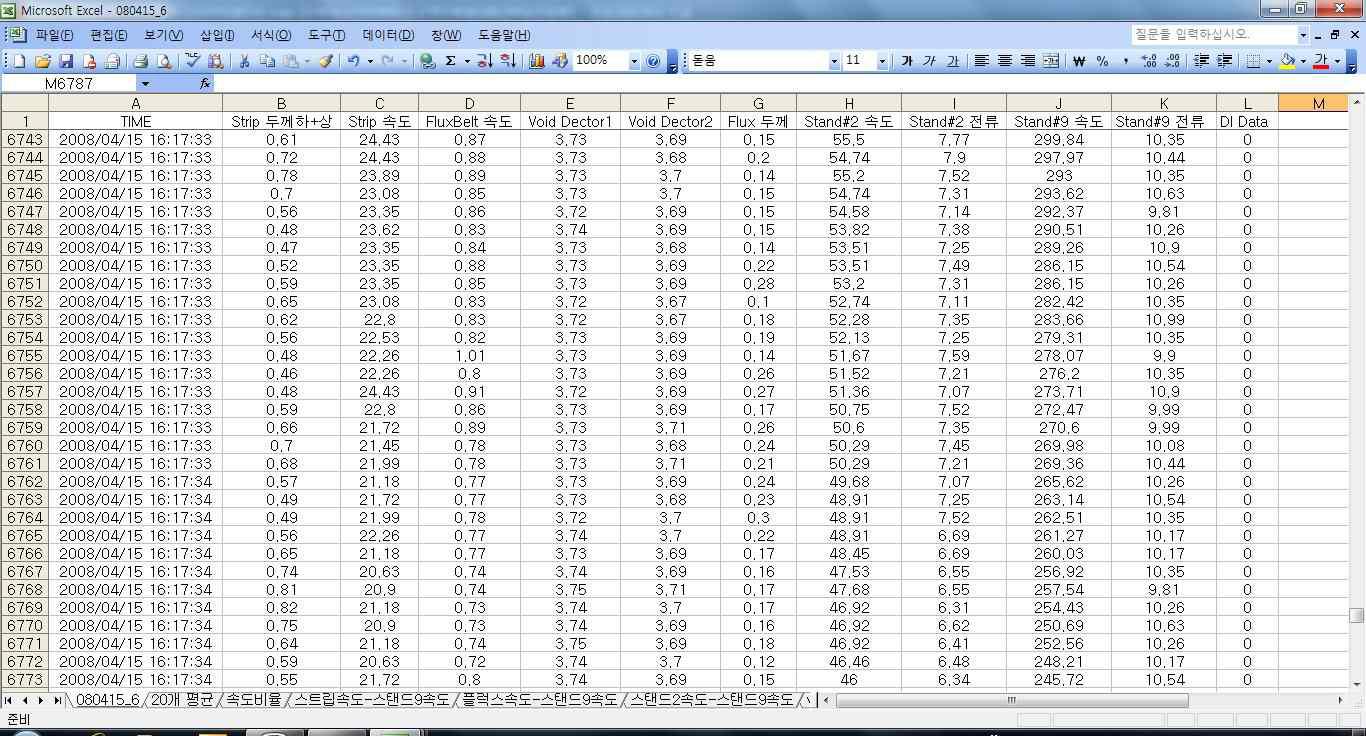Image resolution: width=1366 pixels, height=736 pixels.
Task: Open Print Preview from the toolbar
Action: [164, 61]
